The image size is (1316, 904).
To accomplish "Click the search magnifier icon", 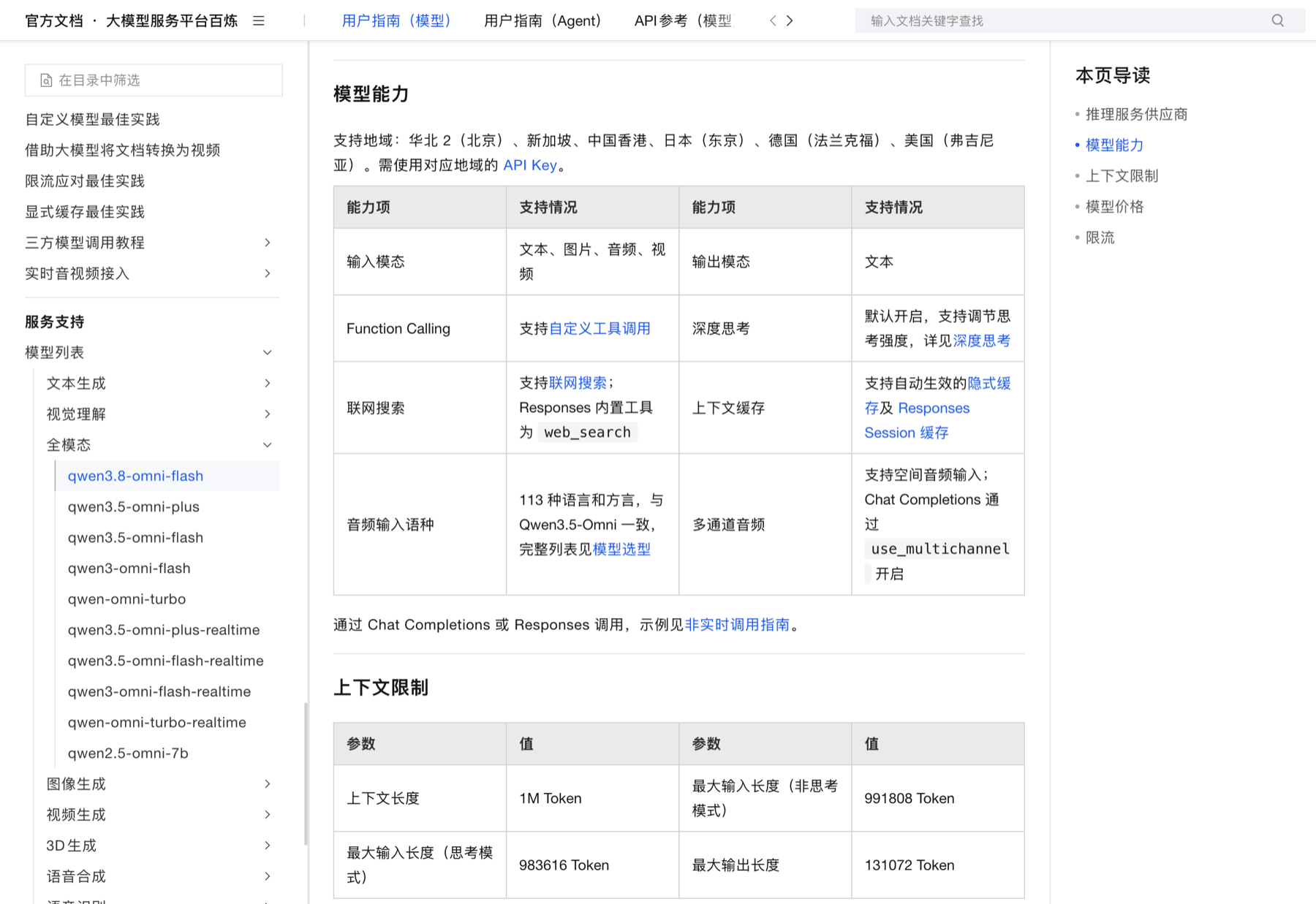I will coord(1277,20).
